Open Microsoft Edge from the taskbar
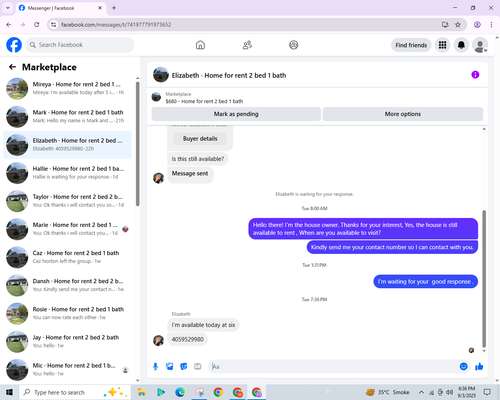Screen dimensions: 500x400 180,392
